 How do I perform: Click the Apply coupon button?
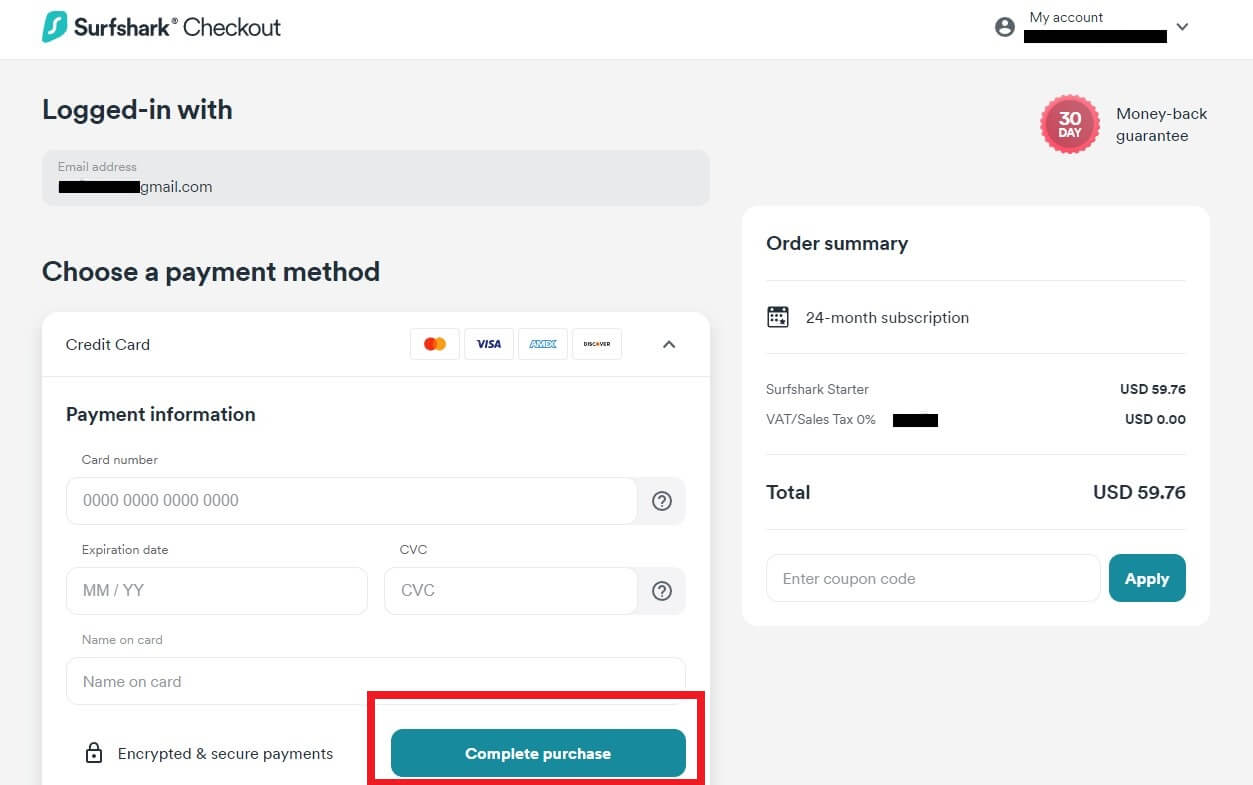[1147, 578]
